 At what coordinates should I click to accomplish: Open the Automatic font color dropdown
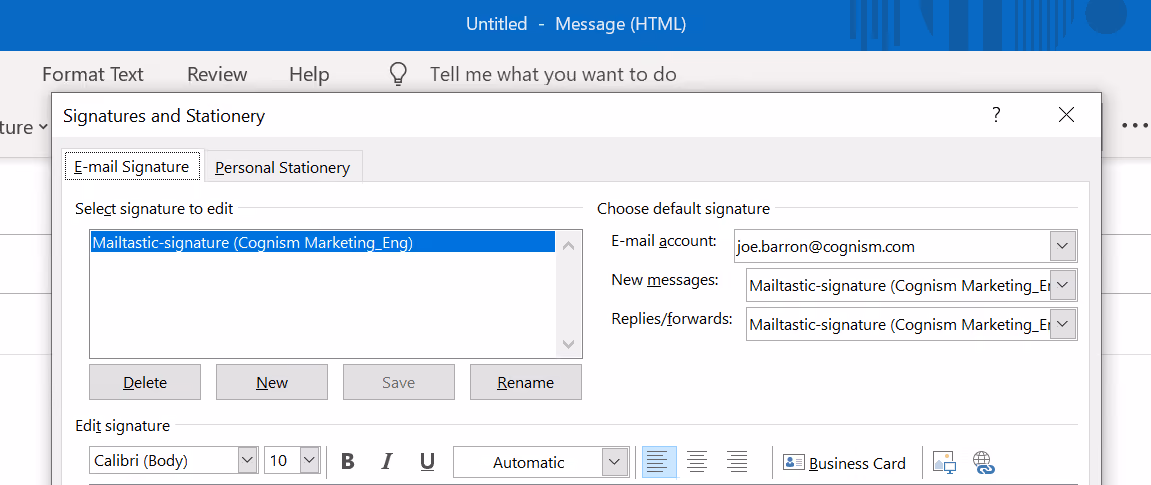click(614, 462)
